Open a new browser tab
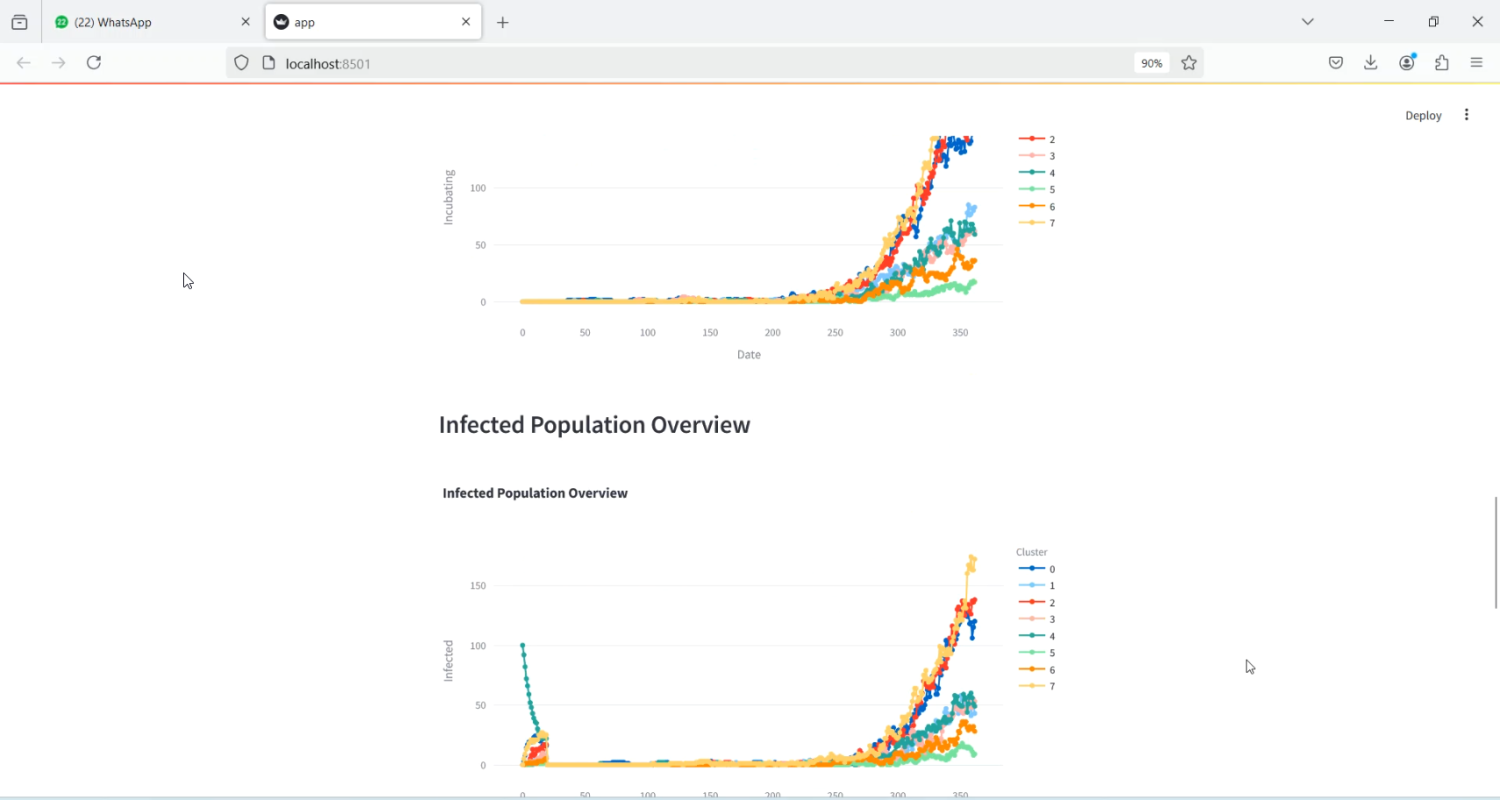Viewport: 1500px width, 800px height. coord(503,22)
